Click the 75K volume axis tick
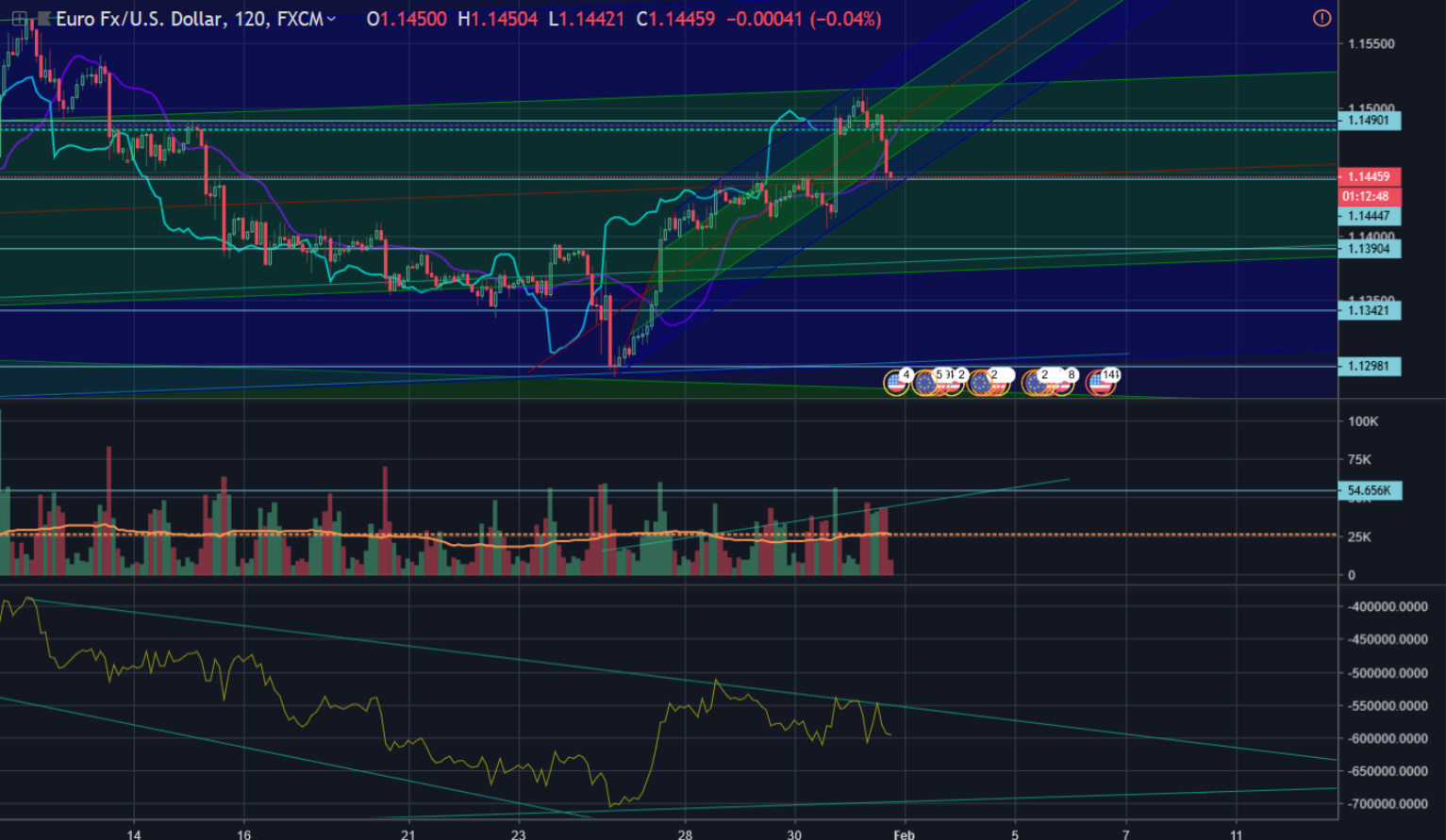Image resolution: width=1446 pixels, height=840 pixels. coord(1359,460)
